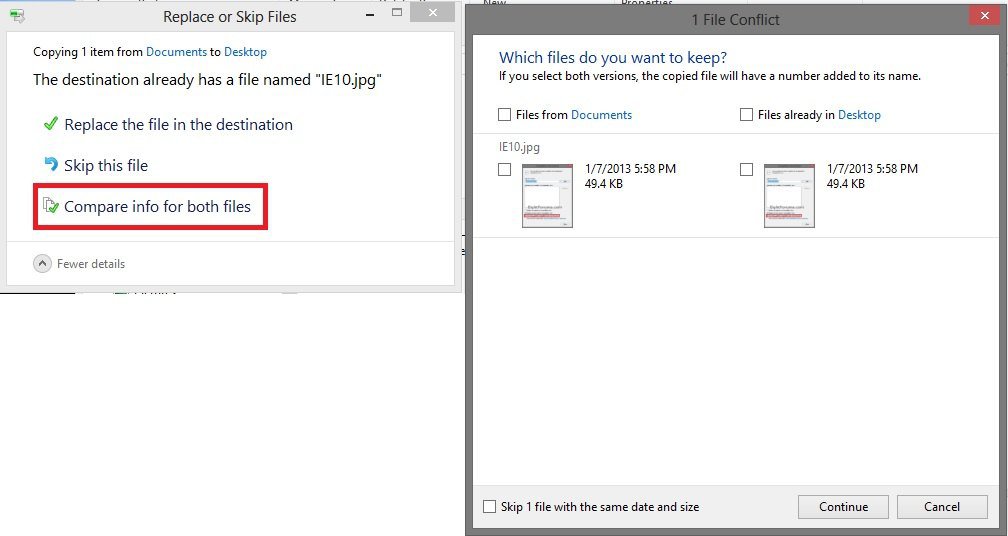1008x536 pixels.
Task: Click the Desktop link beside Files already in
Action: click(x=859, y=115)
